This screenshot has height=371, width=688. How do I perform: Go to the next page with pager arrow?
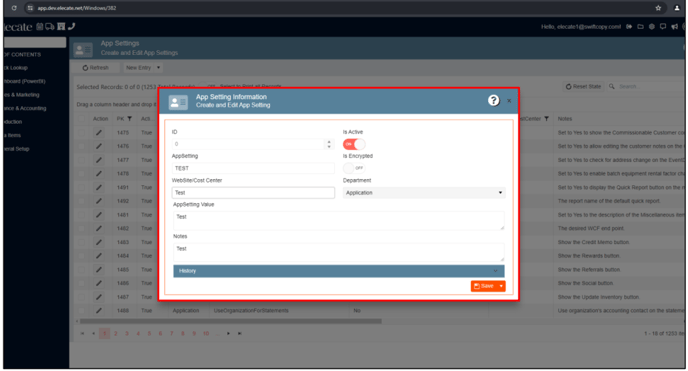tap(229, 334)
